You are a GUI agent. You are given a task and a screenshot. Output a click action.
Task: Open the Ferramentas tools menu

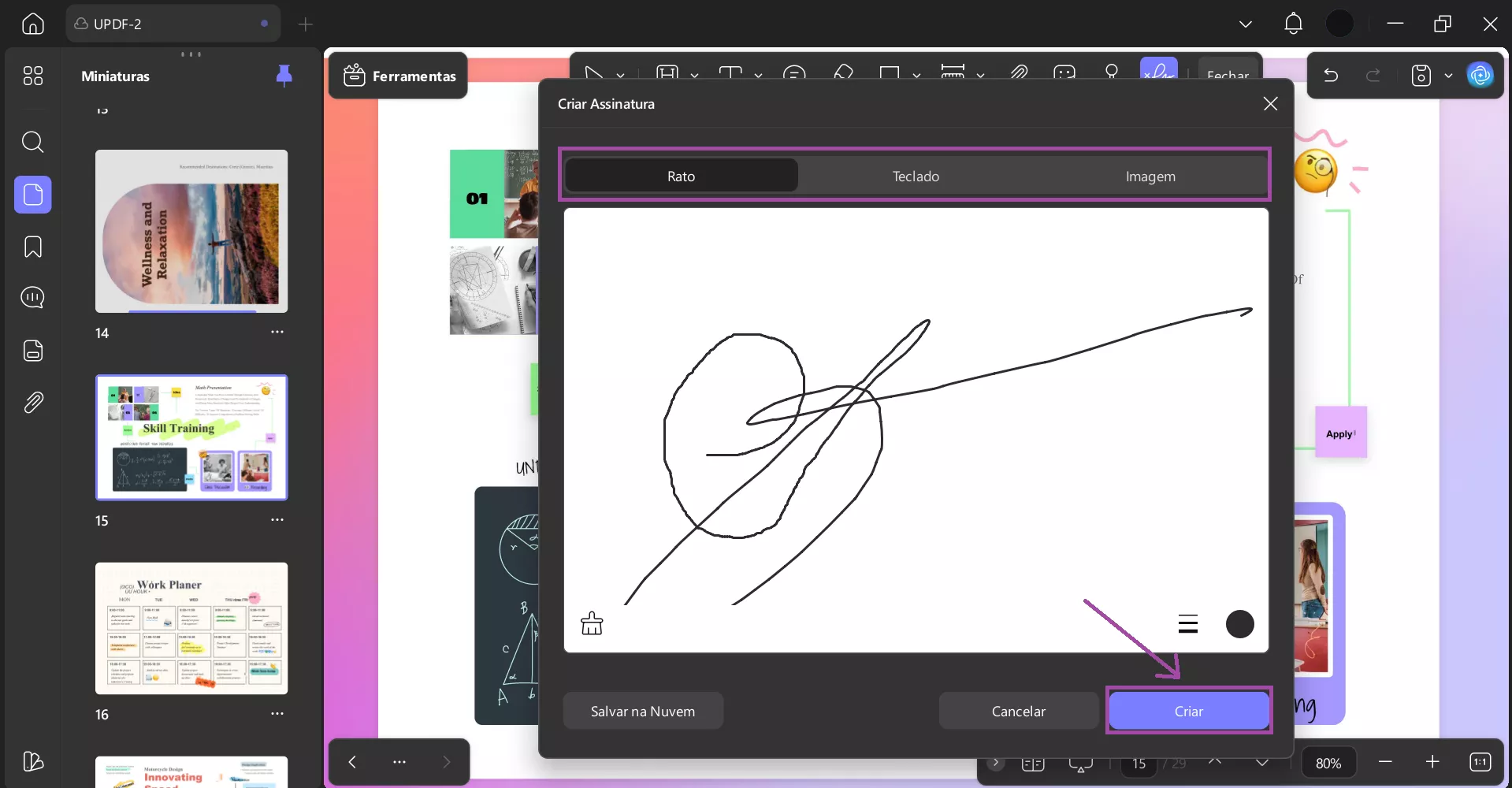399,76
